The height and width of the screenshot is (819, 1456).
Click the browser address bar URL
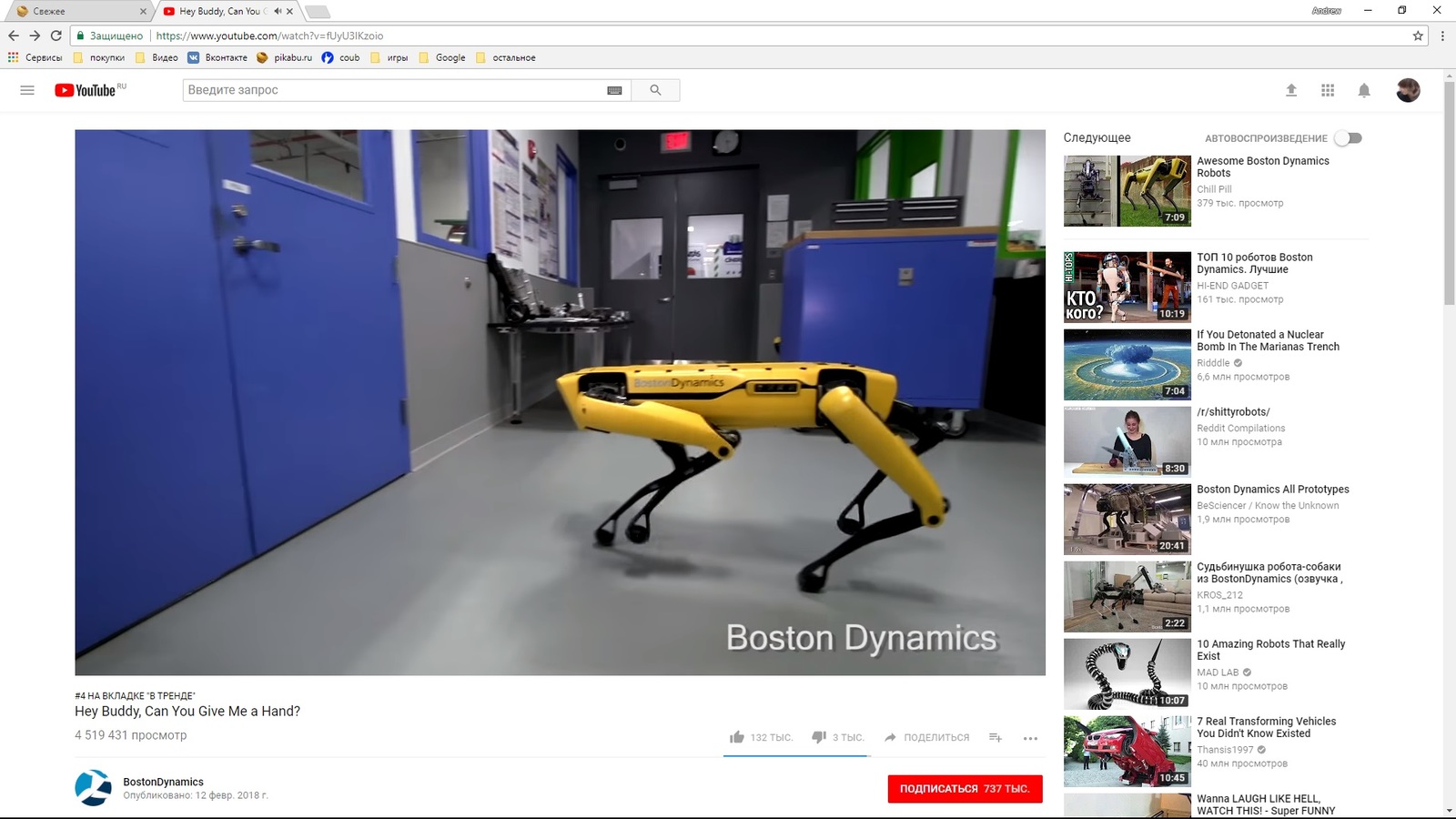[x=269, y=35]
